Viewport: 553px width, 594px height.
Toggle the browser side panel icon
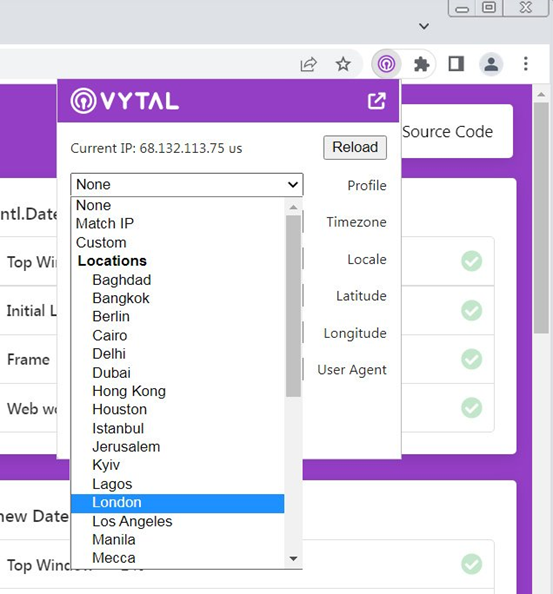(x=456, y=64)
